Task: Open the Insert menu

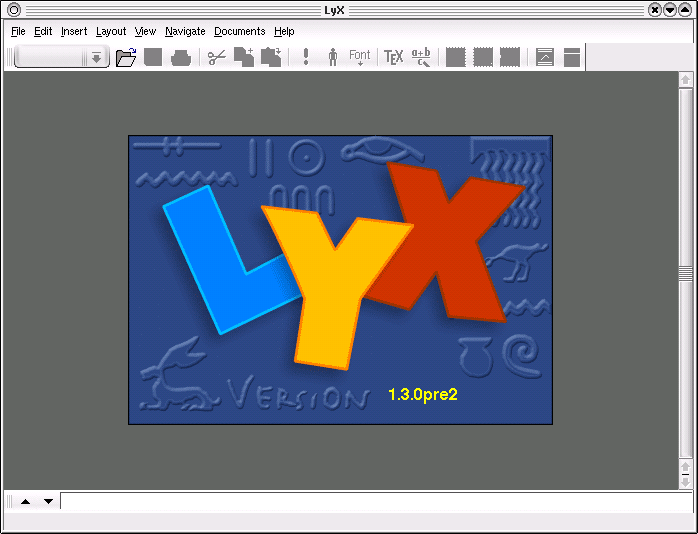Action: [74, 31]
